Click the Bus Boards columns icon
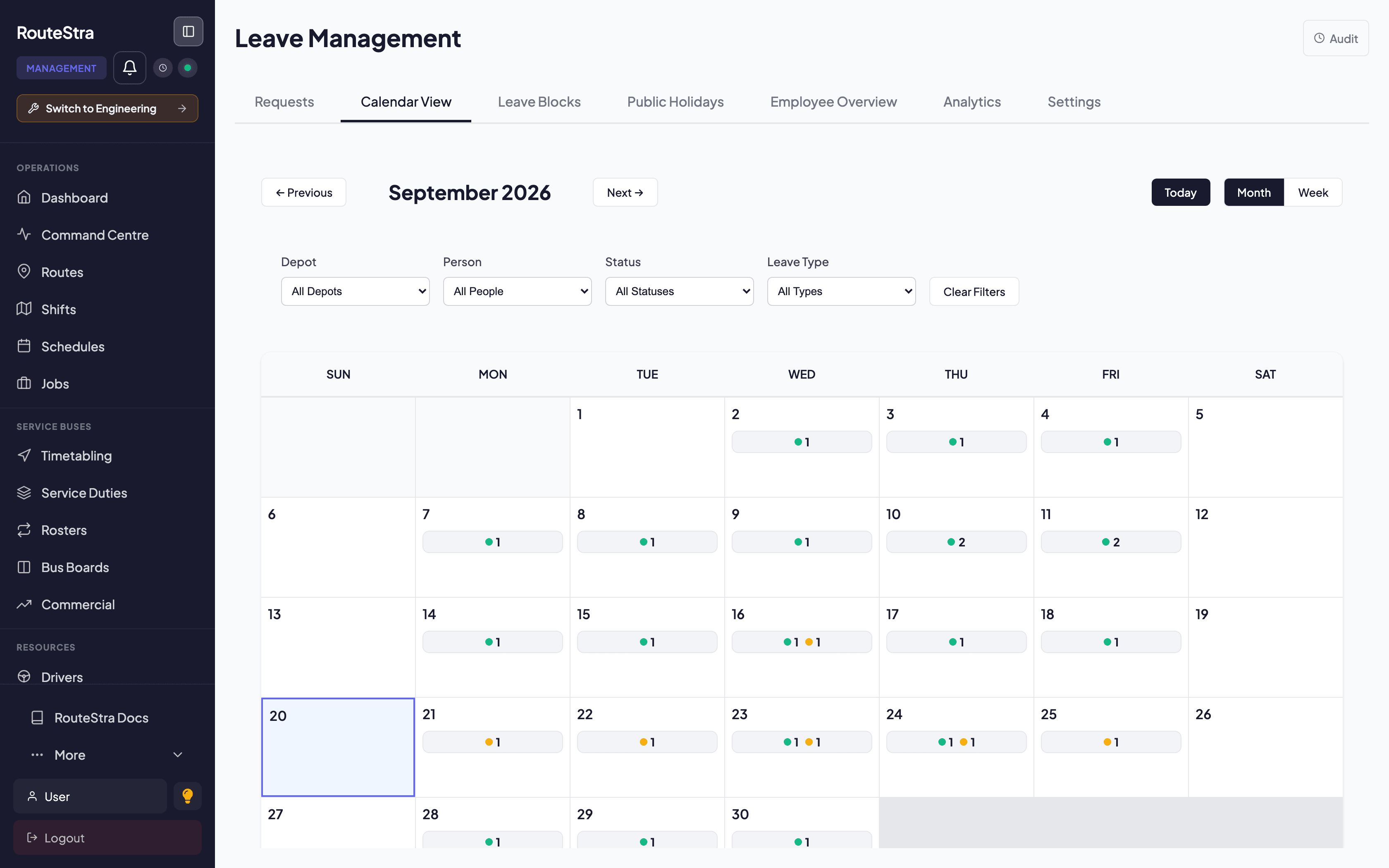 click(24, 567)
